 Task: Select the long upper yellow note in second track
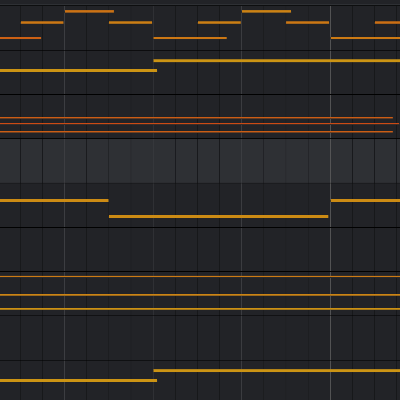pos(277,61)
